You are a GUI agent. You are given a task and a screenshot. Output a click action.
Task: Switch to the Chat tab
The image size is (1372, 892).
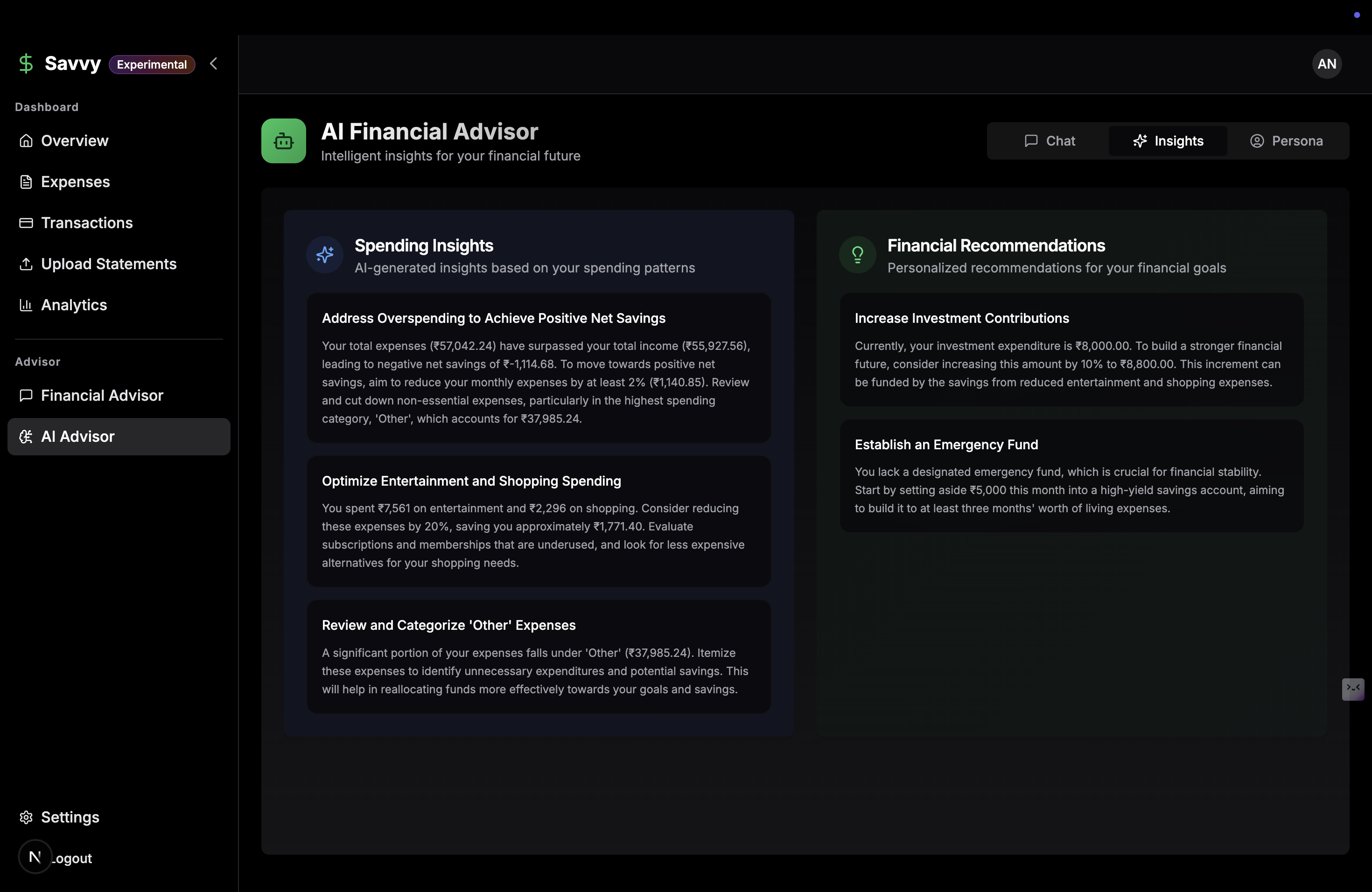click(1049, 141)
